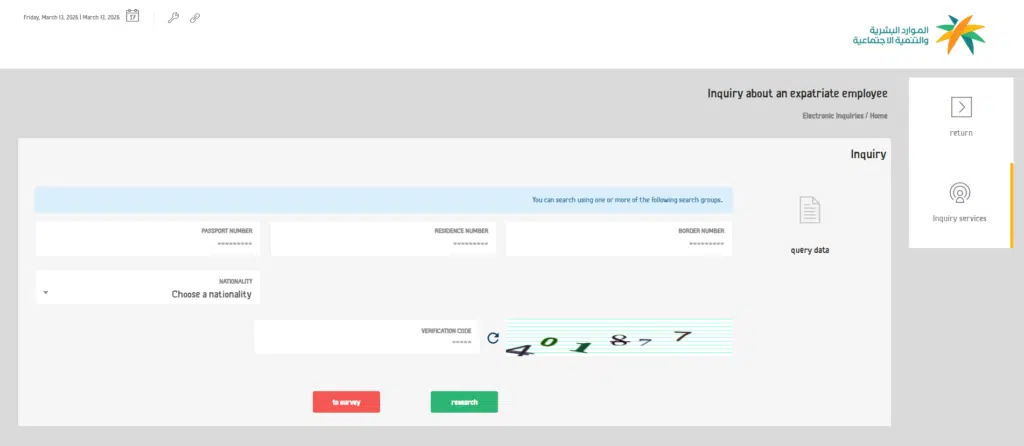This screenshot has width=1024, height=446.
Task: Click the captcha image showing 401877
Action: 618,339
